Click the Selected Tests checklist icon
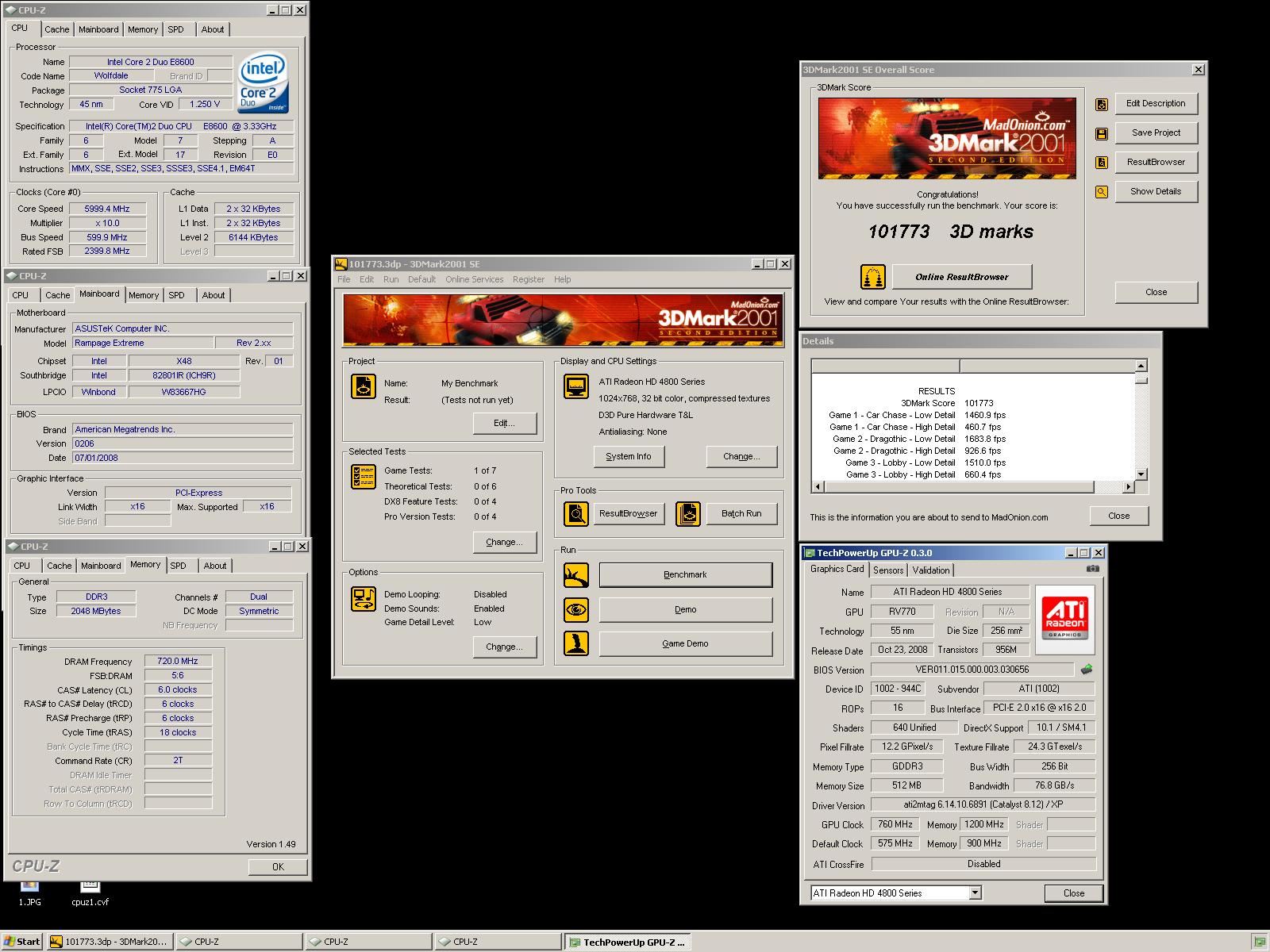 pos(364,476)
